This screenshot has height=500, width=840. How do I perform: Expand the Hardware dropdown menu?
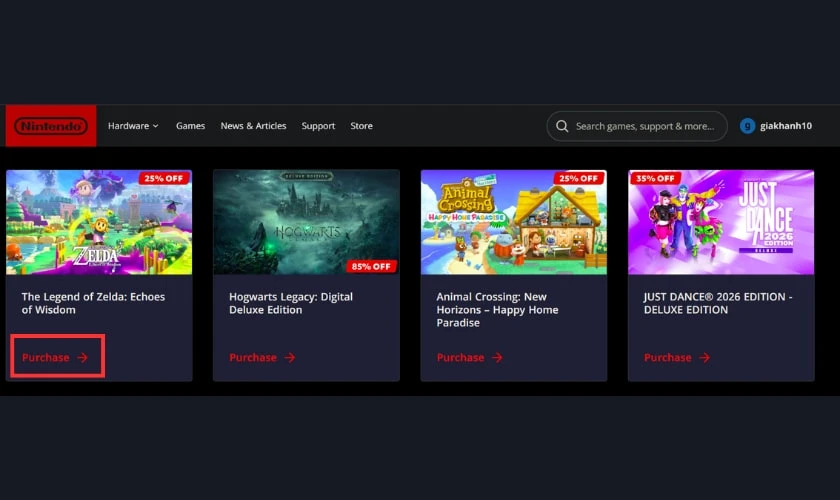[133, 126]
